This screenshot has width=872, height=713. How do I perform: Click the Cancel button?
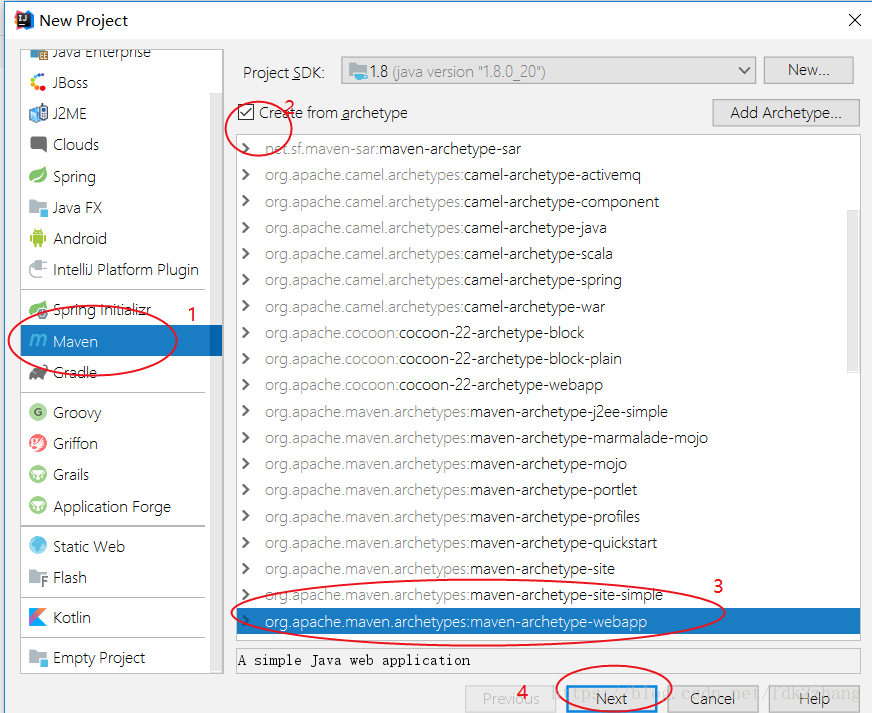click(712, 699)
